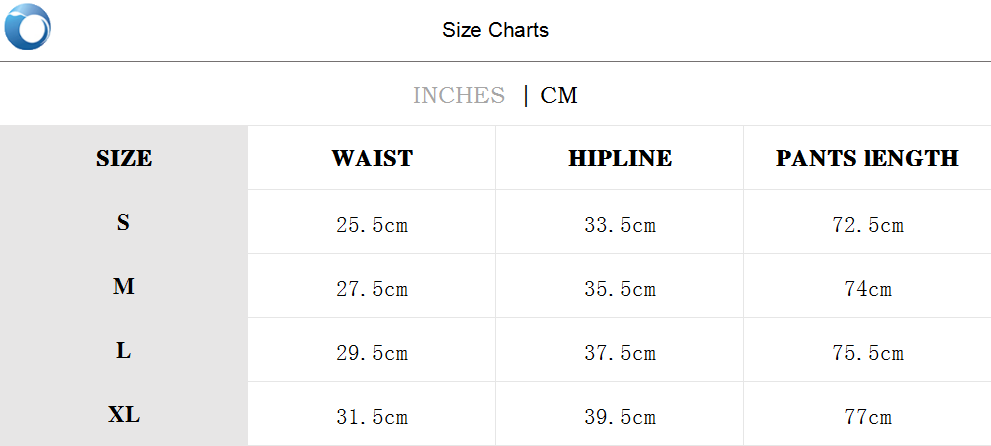This screenshot has height=446, width=991.
Task: Click the XL size row label
Action: click(x=124, y=415)
